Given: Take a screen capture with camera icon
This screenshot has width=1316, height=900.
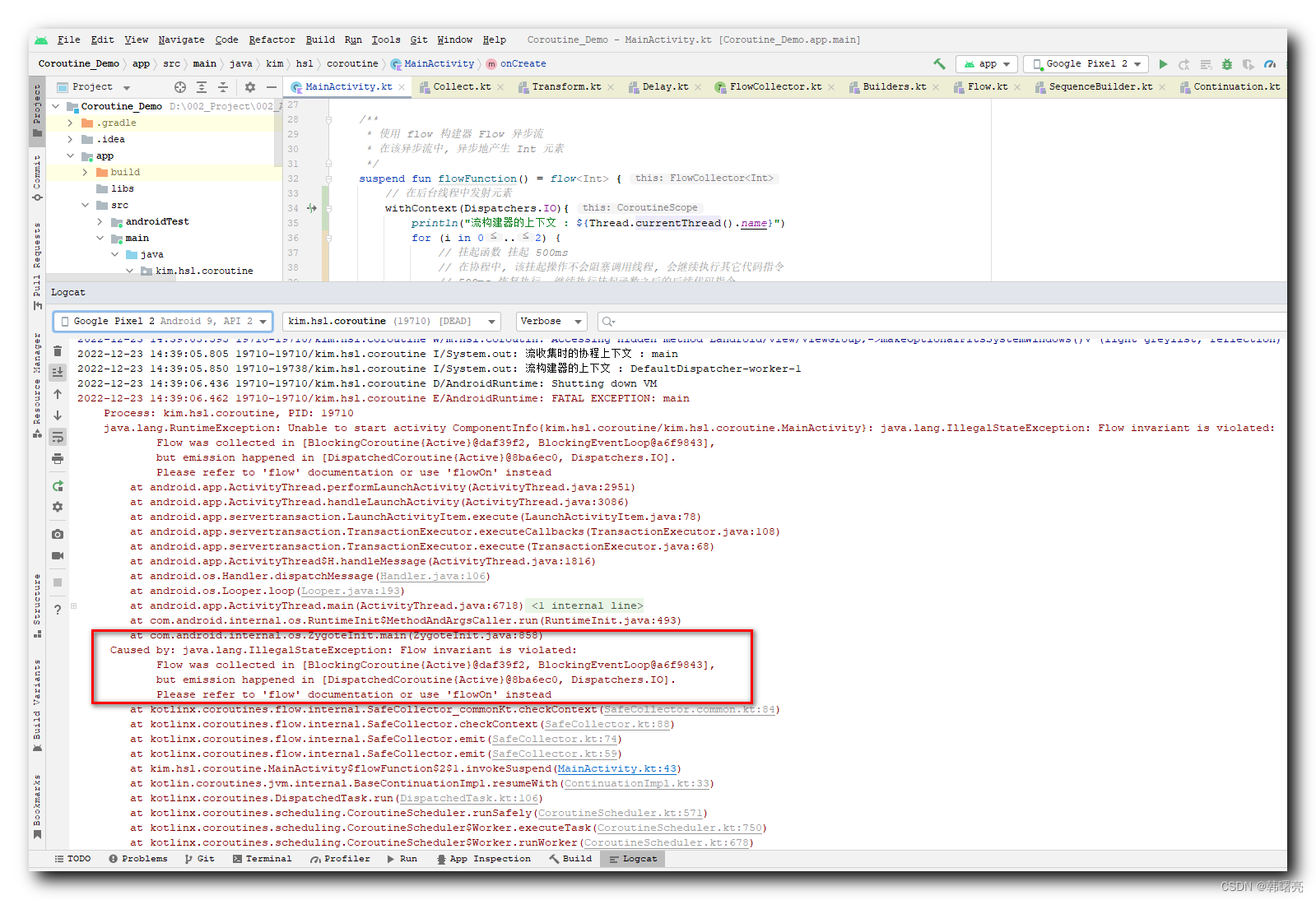Looking at the screenshot, I should (58, 535).
